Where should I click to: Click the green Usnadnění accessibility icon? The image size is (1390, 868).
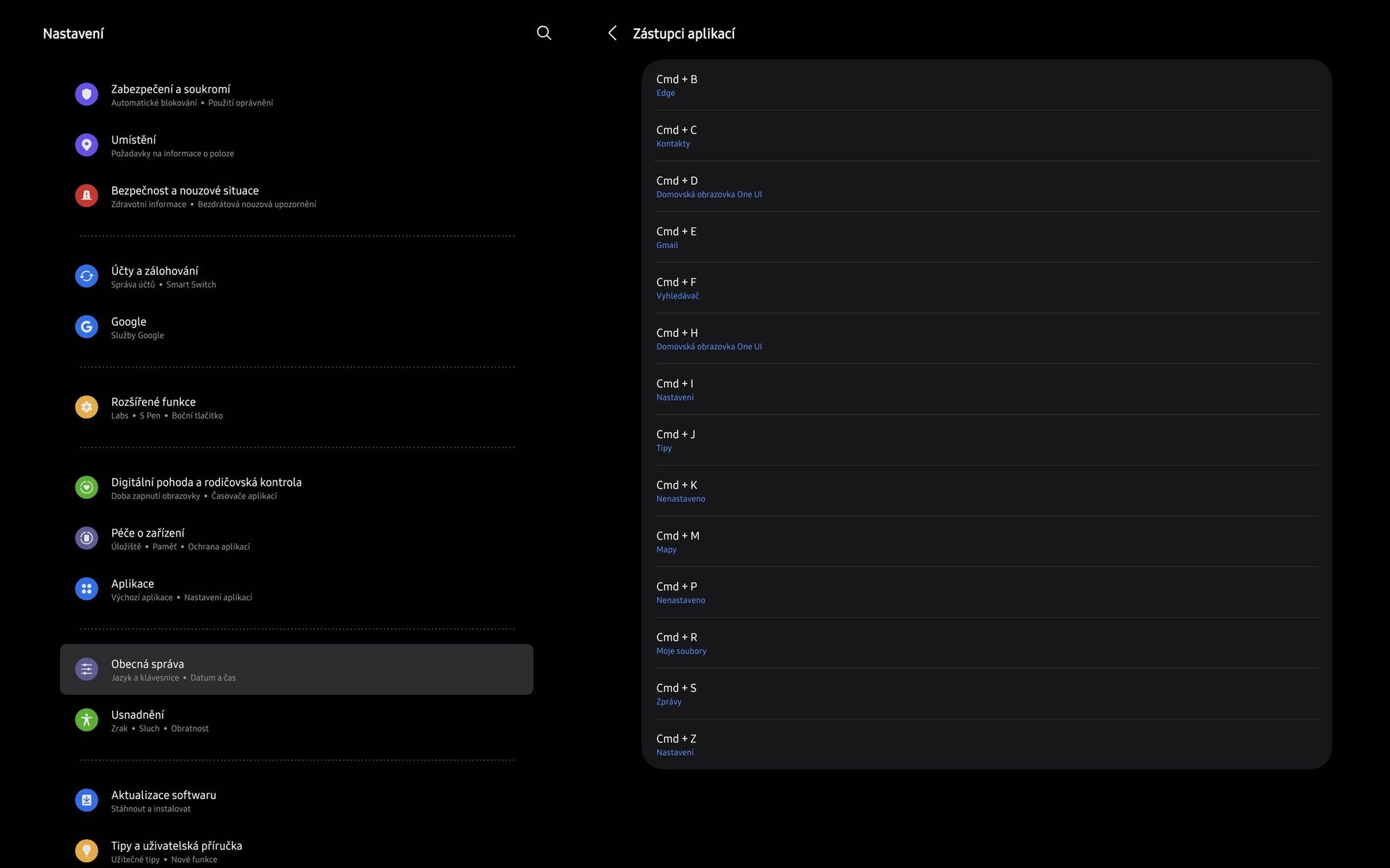(86, 720)
